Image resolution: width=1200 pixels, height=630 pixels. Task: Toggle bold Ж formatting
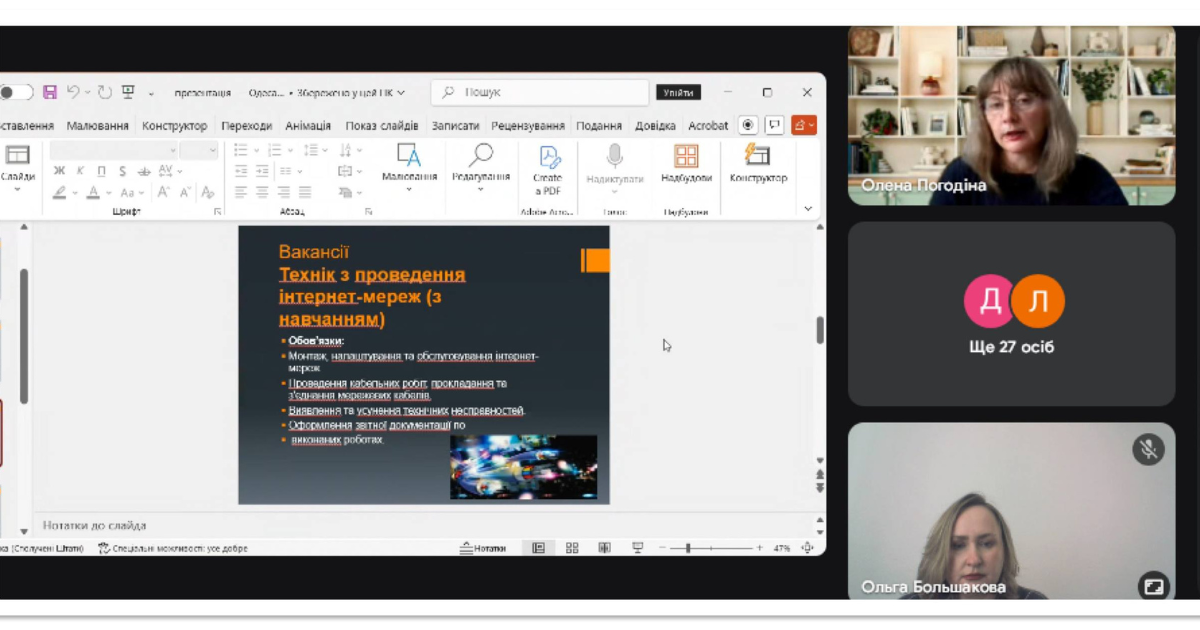(59, 171)
